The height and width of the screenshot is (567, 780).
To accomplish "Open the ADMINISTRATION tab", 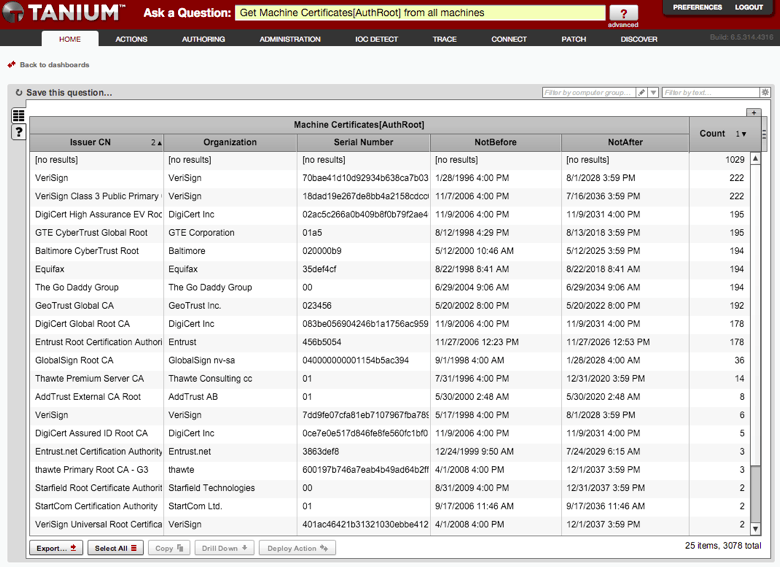I will click(290, 39).
